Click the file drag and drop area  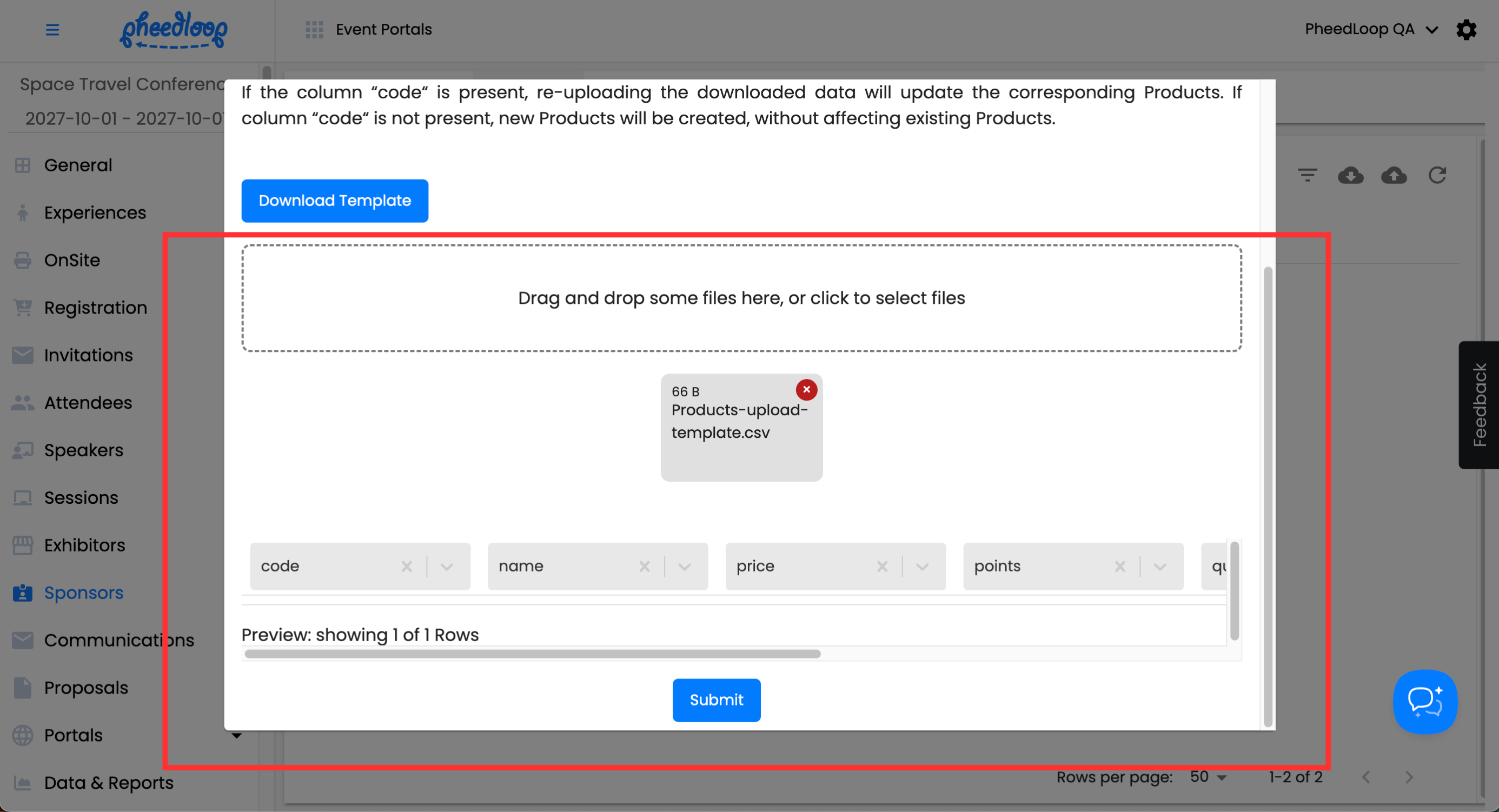(x=741, y=298)
